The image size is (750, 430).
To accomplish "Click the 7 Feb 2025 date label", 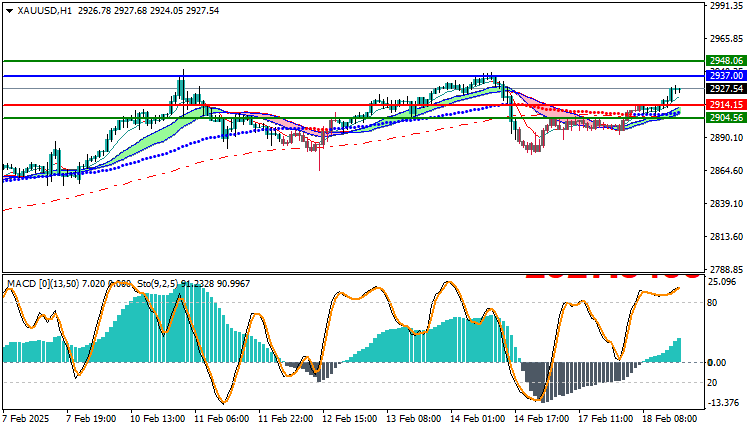I will click(26, 419).
